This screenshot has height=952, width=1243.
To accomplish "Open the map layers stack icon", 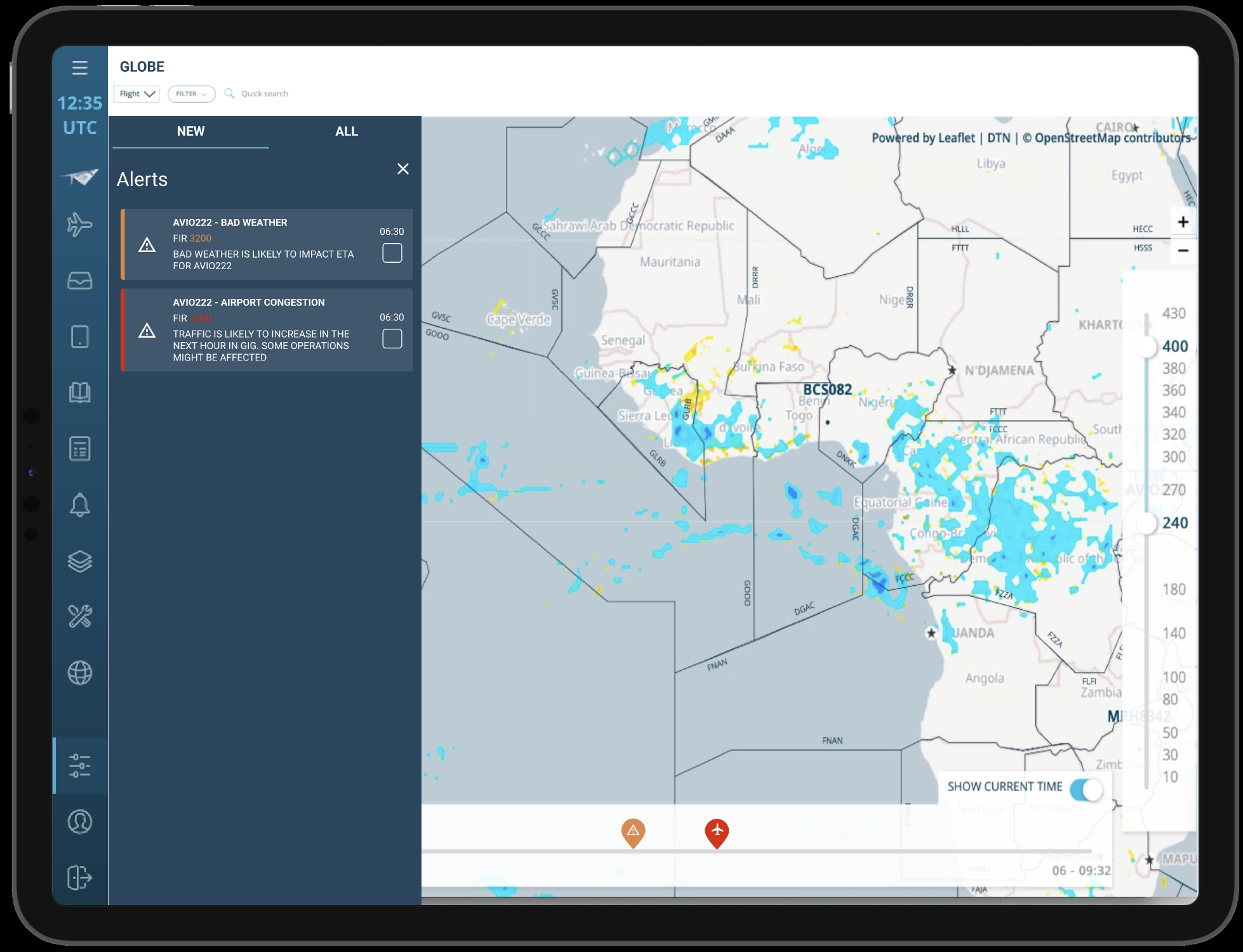I will click(x=79, y=561).
